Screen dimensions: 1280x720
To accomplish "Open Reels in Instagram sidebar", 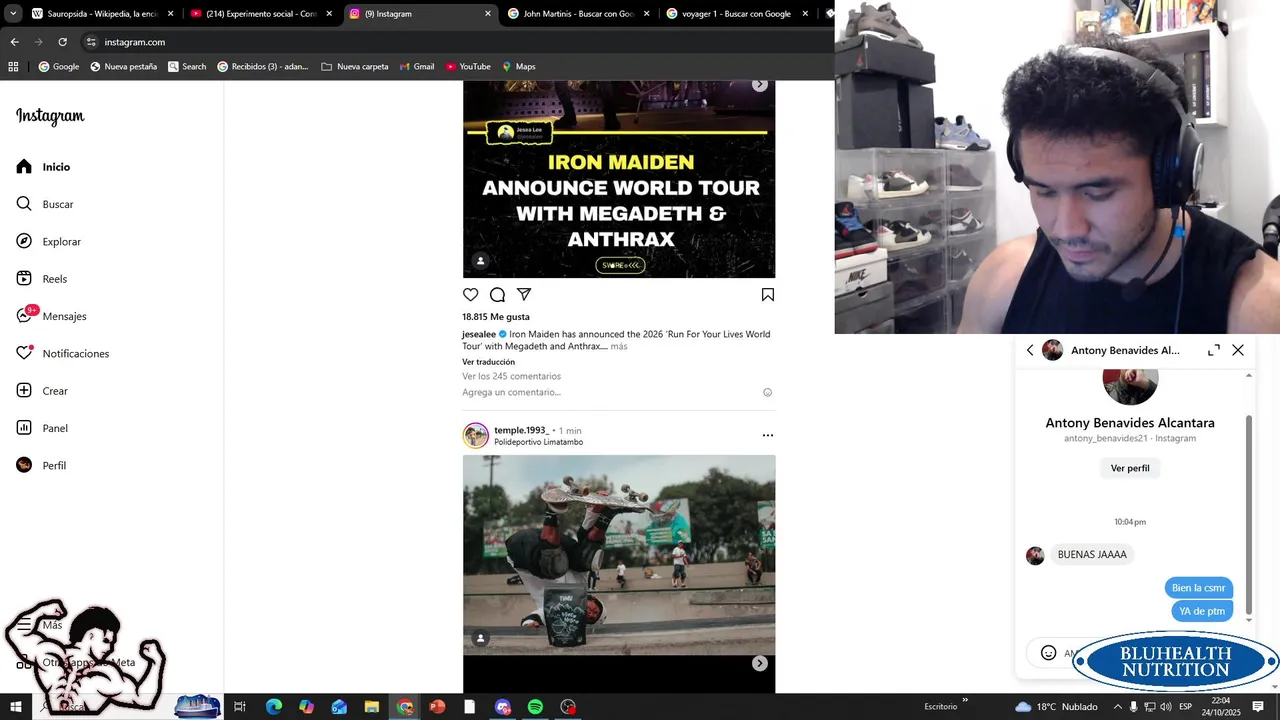I will (x=41, y=279).
